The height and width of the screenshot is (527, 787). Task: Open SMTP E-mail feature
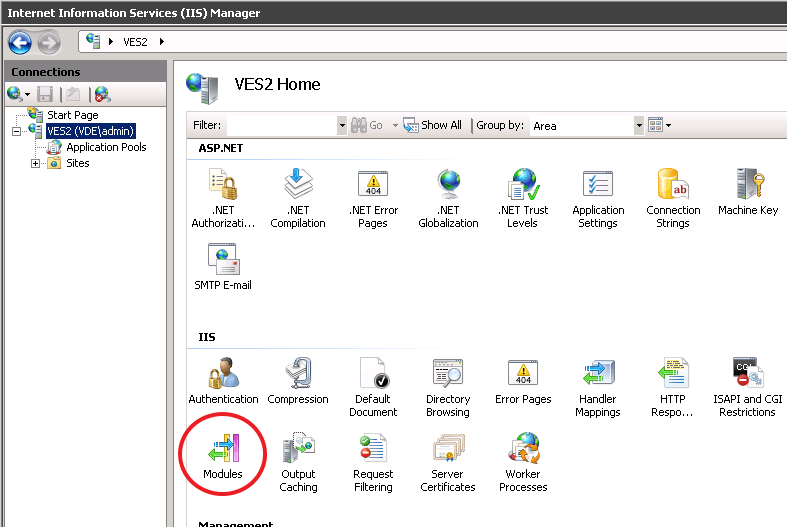click(x=223, y=267)
